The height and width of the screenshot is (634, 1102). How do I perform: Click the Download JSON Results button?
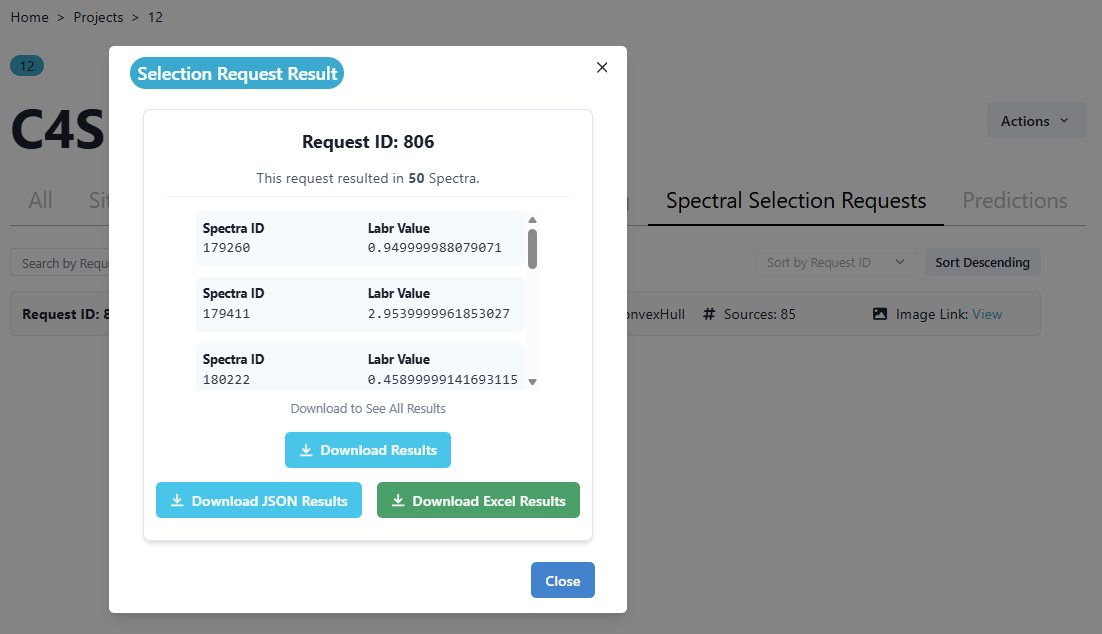point(259,501)
